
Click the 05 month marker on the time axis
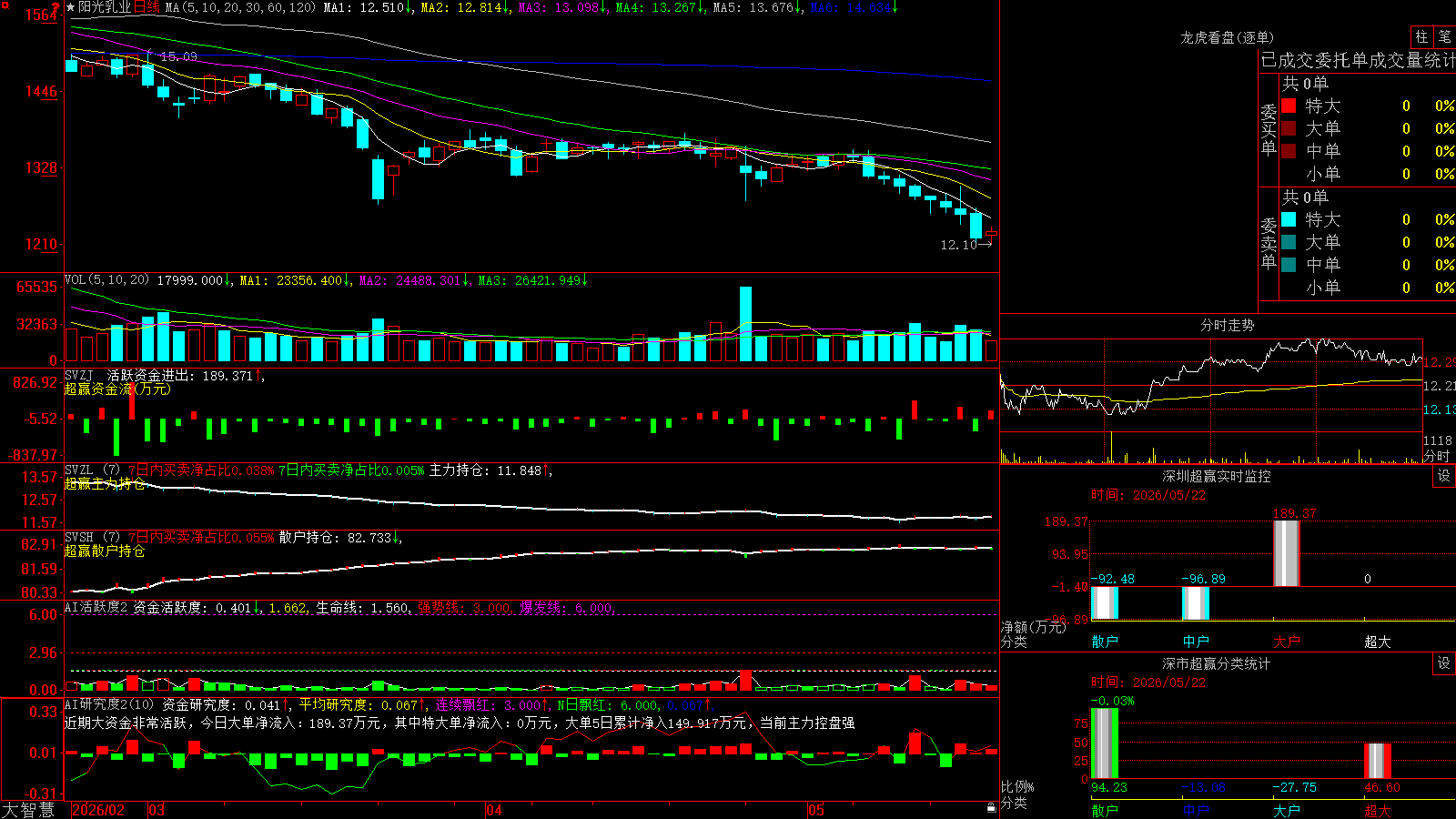pyautogui.click(x=816, y=810)
